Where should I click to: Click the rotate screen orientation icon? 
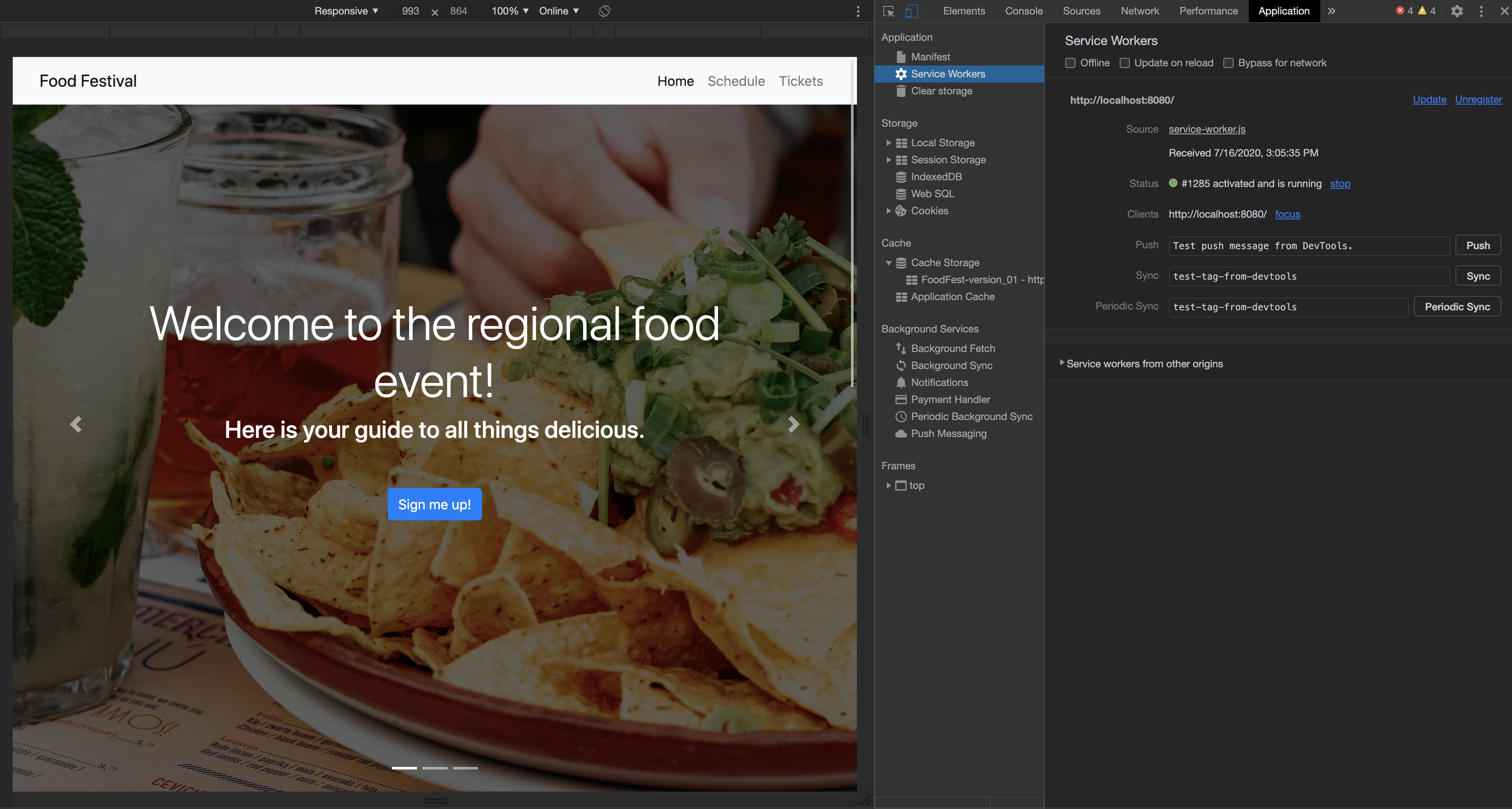pos(604,11)
